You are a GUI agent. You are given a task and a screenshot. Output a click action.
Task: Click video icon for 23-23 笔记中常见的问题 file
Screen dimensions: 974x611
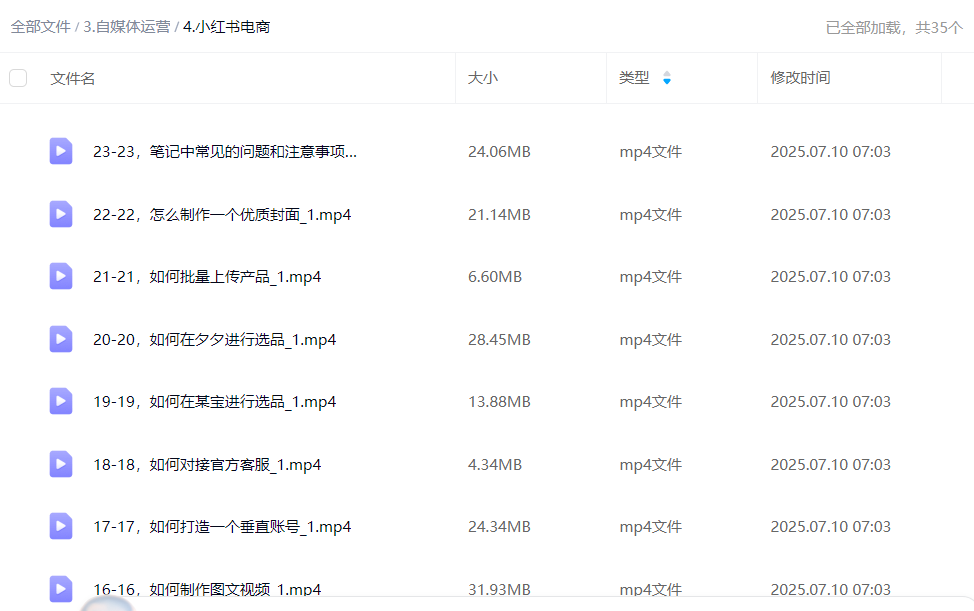tap(61, 151)
